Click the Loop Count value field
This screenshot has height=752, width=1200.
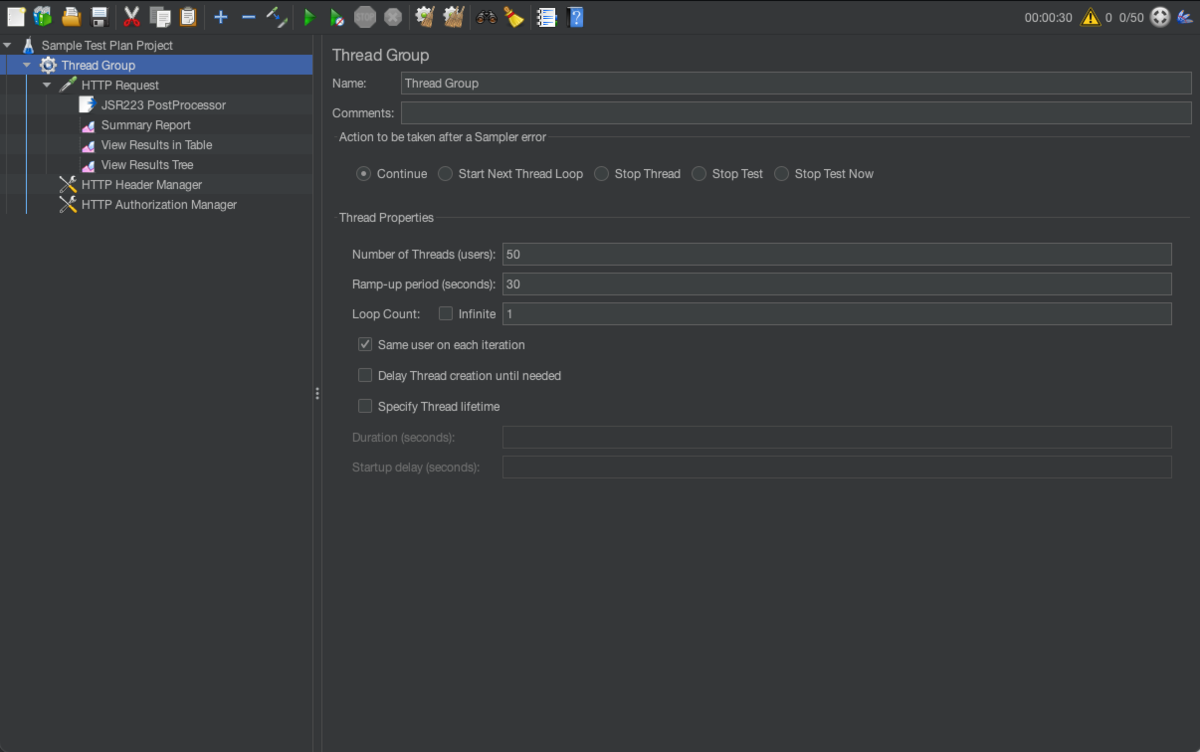click(837, 314)
